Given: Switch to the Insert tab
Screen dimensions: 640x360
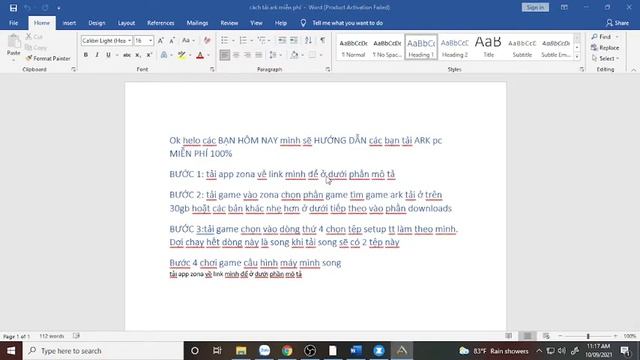Looking at the screenshot, I should (x=69, y=23).
